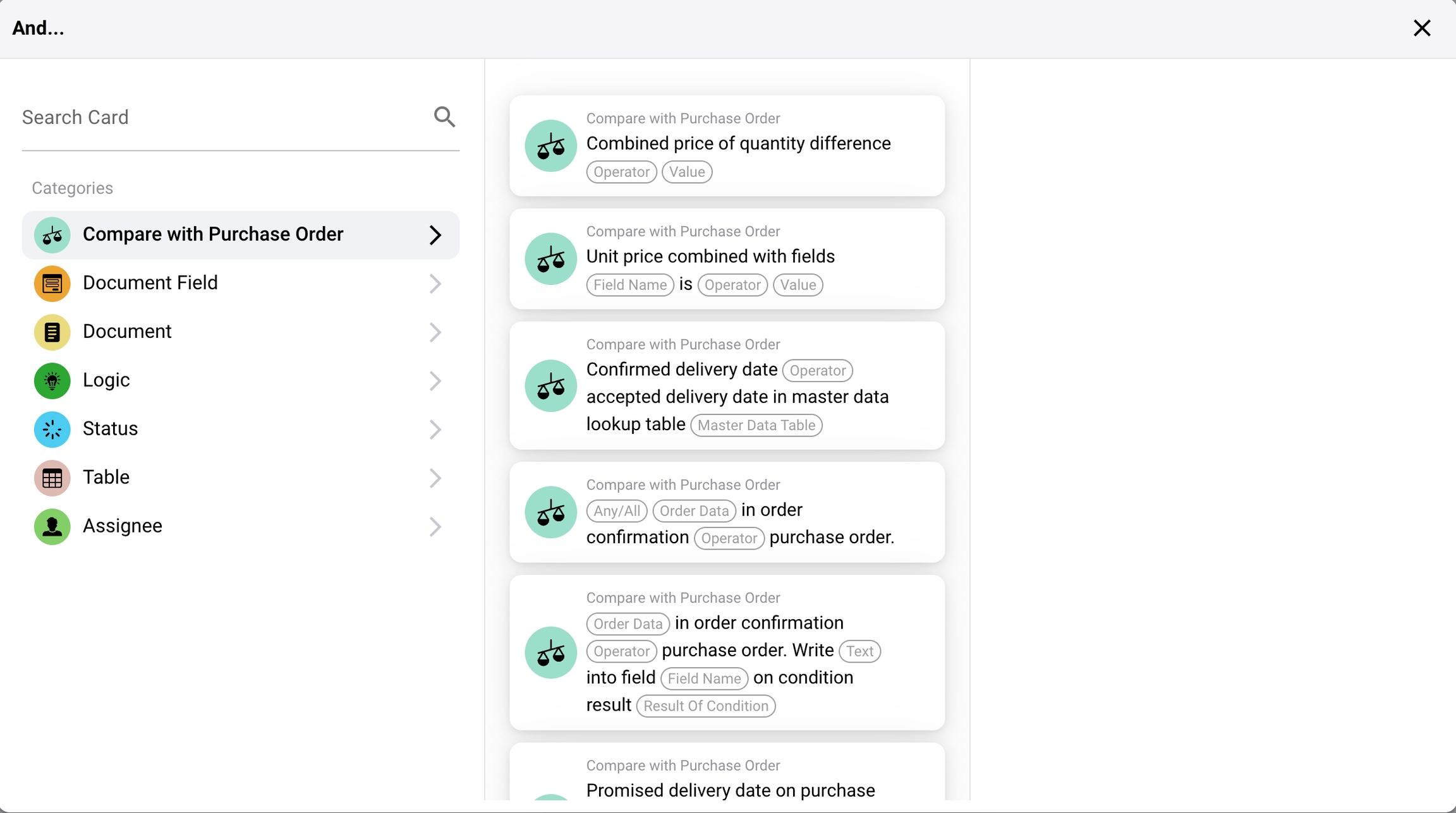Click the Master Data Table chip
The image size is (1456, 813).
(x=756, y=425)
